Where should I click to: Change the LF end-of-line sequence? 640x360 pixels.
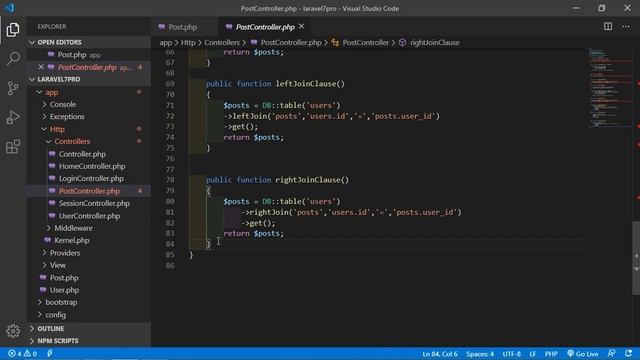(532, 353)
